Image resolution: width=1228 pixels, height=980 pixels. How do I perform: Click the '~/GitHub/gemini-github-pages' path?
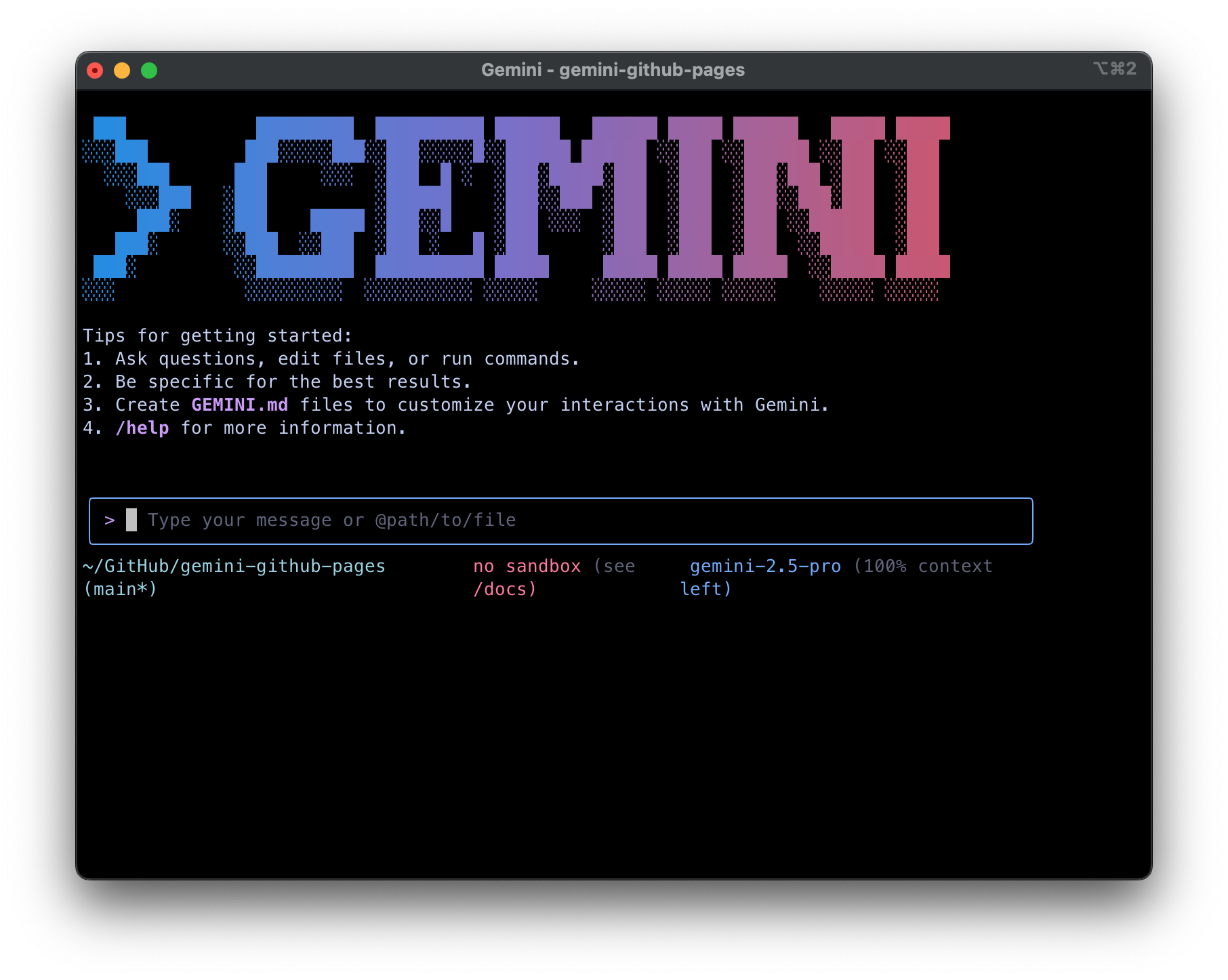point(234,566)
